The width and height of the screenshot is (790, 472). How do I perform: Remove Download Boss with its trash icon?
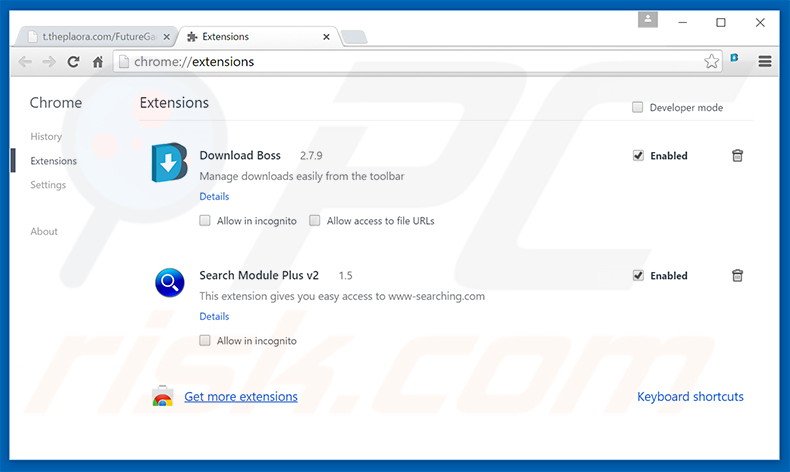(737, 156)
